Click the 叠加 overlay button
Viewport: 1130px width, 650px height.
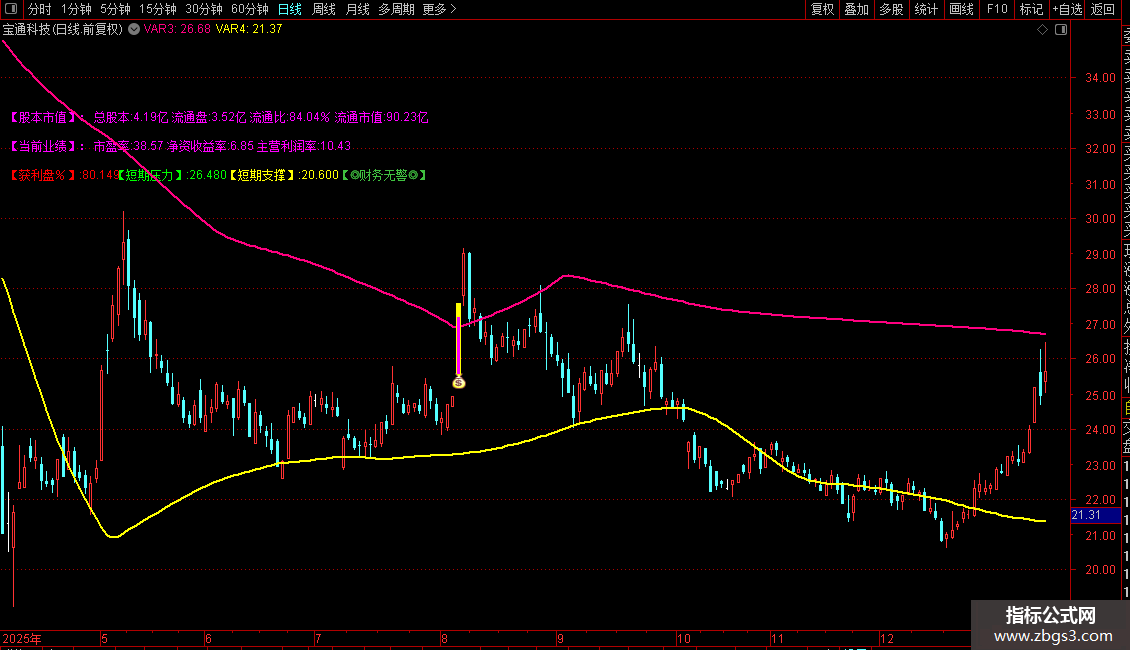857,9
